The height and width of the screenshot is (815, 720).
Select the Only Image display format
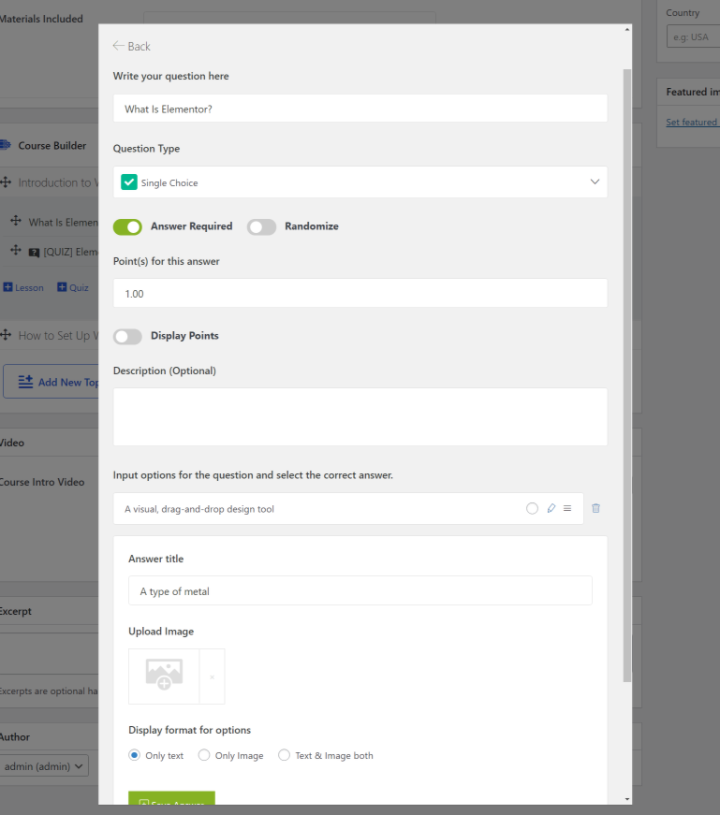[204, 755]
